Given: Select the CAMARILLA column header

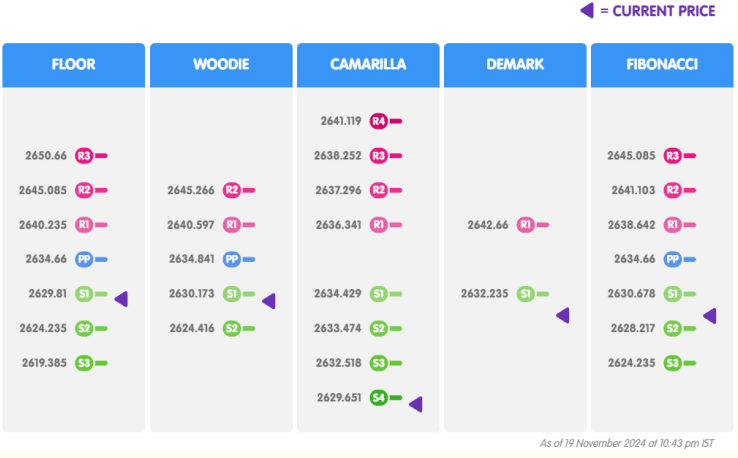Looking at the screenshot, I should pyautogui.click(x=368, y=65).
